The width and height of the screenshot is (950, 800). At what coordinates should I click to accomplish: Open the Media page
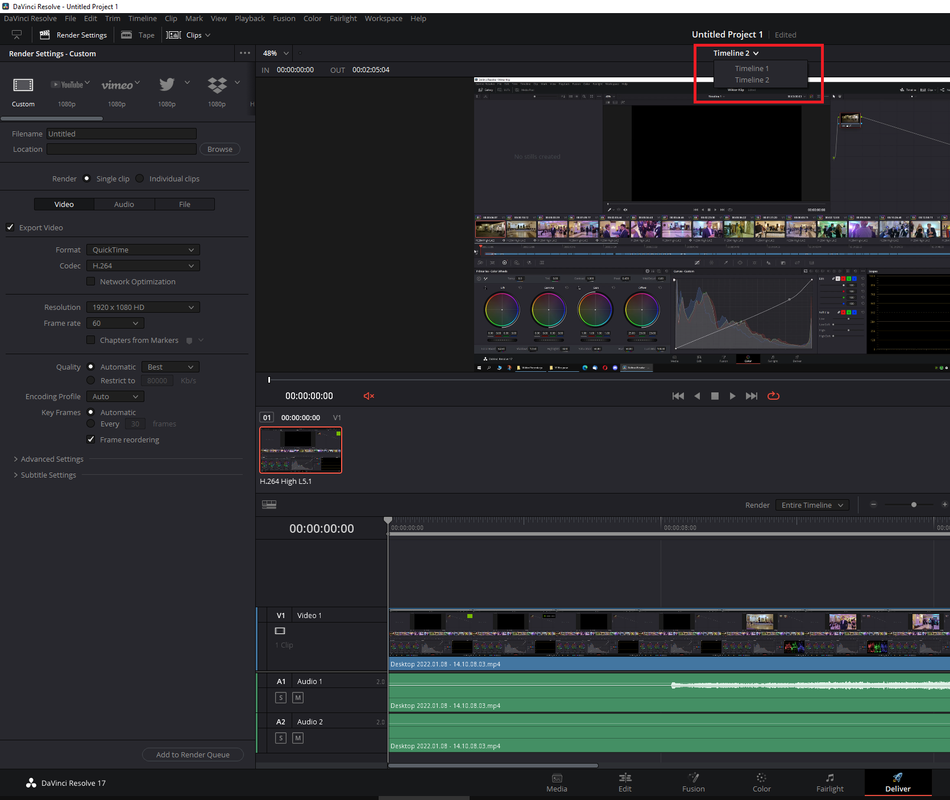point(557,783)
